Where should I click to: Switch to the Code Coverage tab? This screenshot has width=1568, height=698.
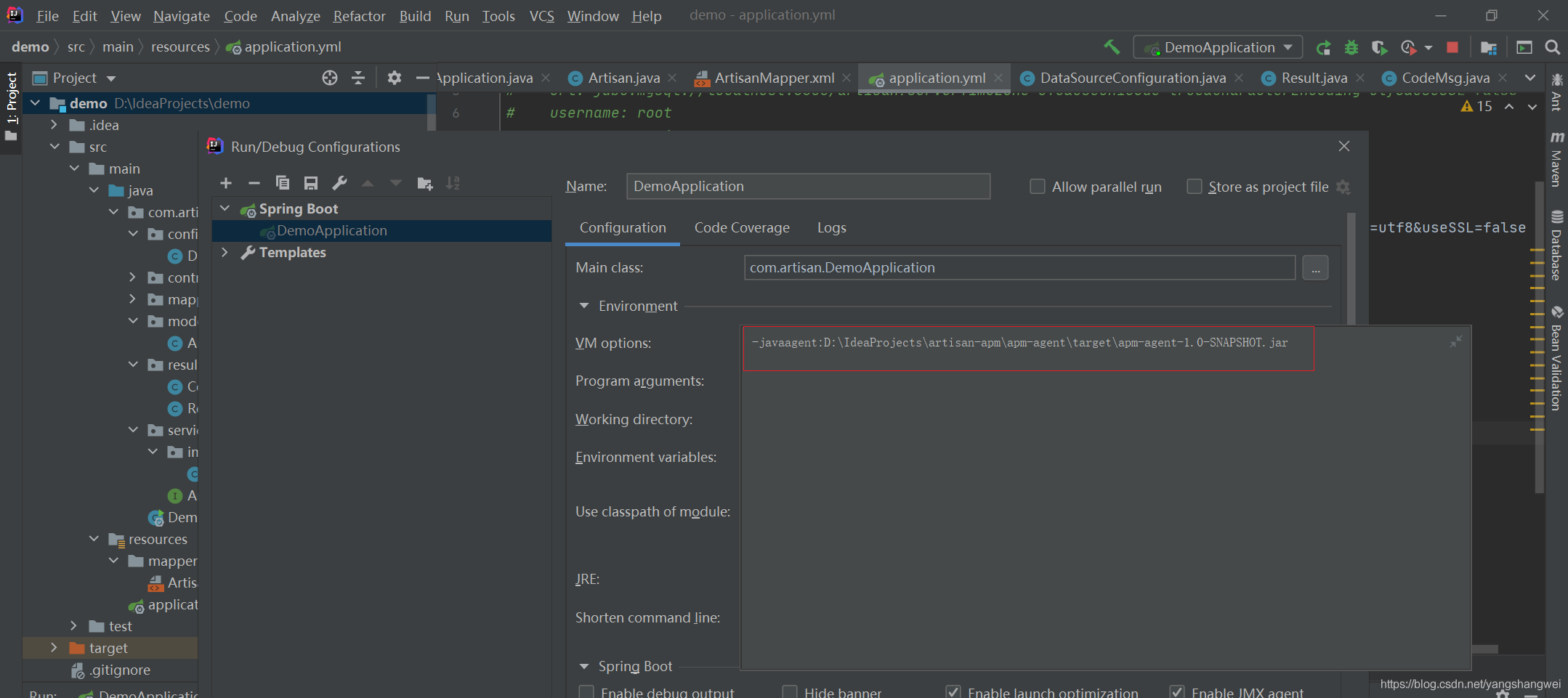coord(741,227)
